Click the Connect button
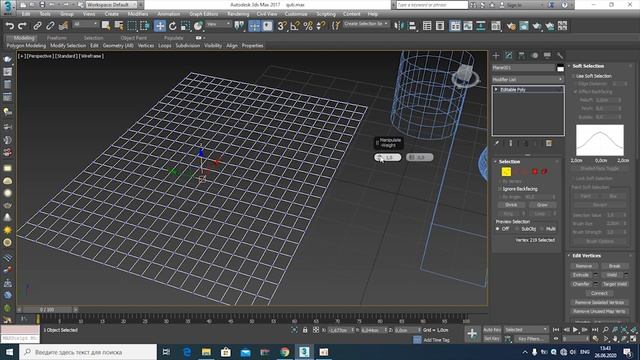 click(x=599, y=293)
